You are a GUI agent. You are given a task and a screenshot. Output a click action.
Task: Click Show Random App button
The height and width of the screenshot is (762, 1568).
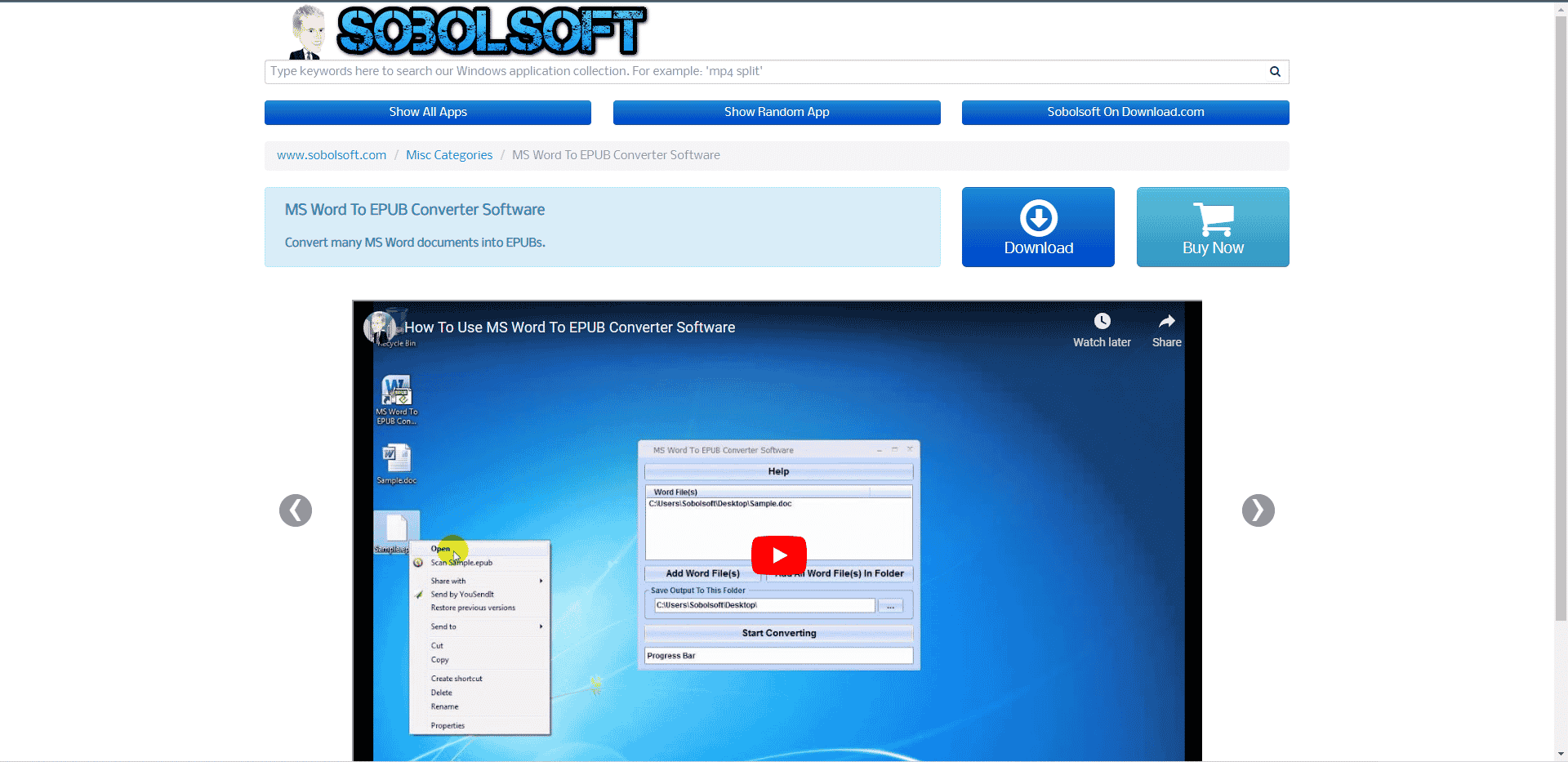click(777, 113)
